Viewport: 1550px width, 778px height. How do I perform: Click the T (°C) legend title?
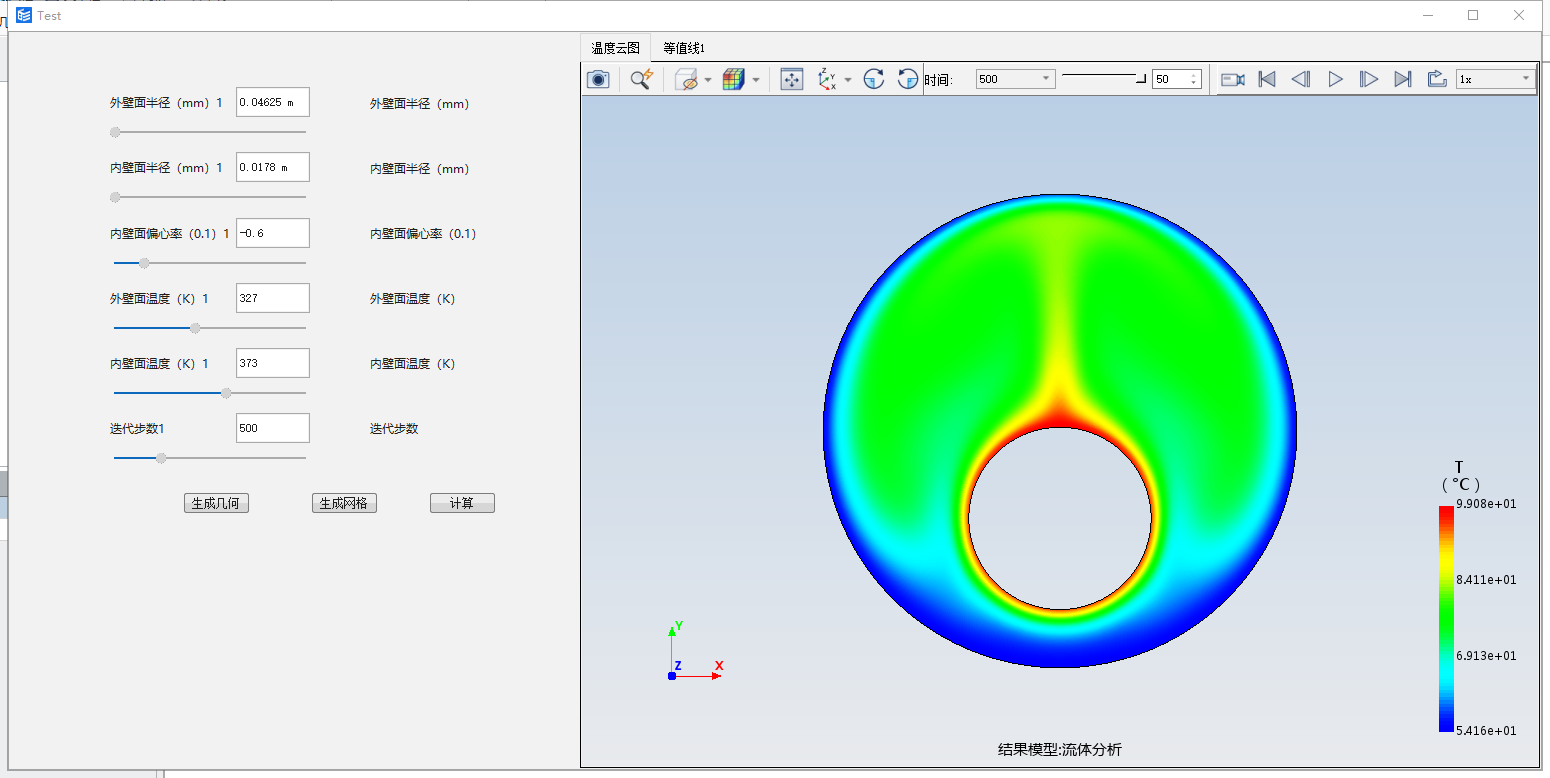[1460, 475]
